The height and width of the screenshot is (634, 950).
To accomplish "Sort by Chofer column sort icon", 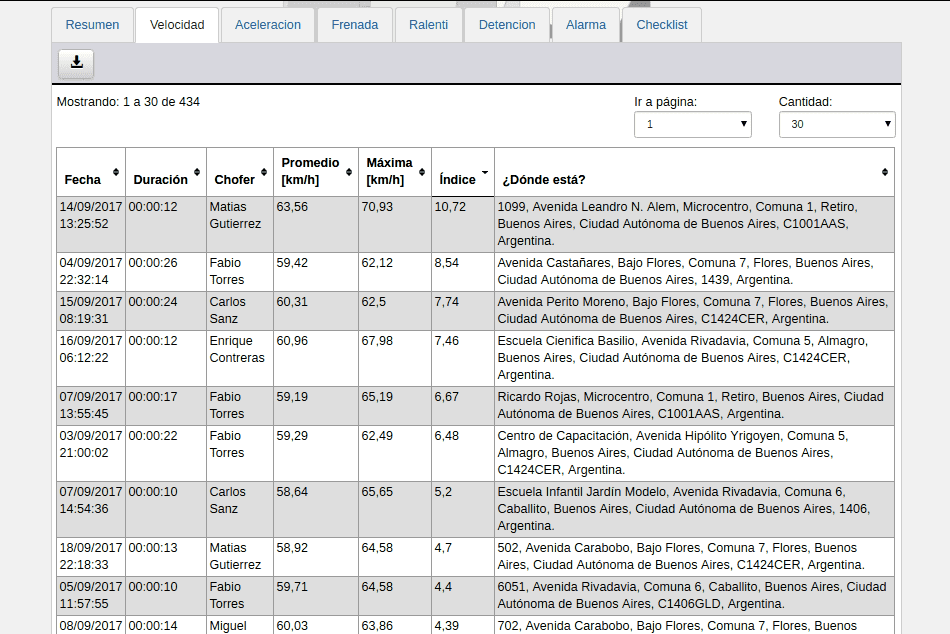I will pyautogui.click(x=264, y=172).
